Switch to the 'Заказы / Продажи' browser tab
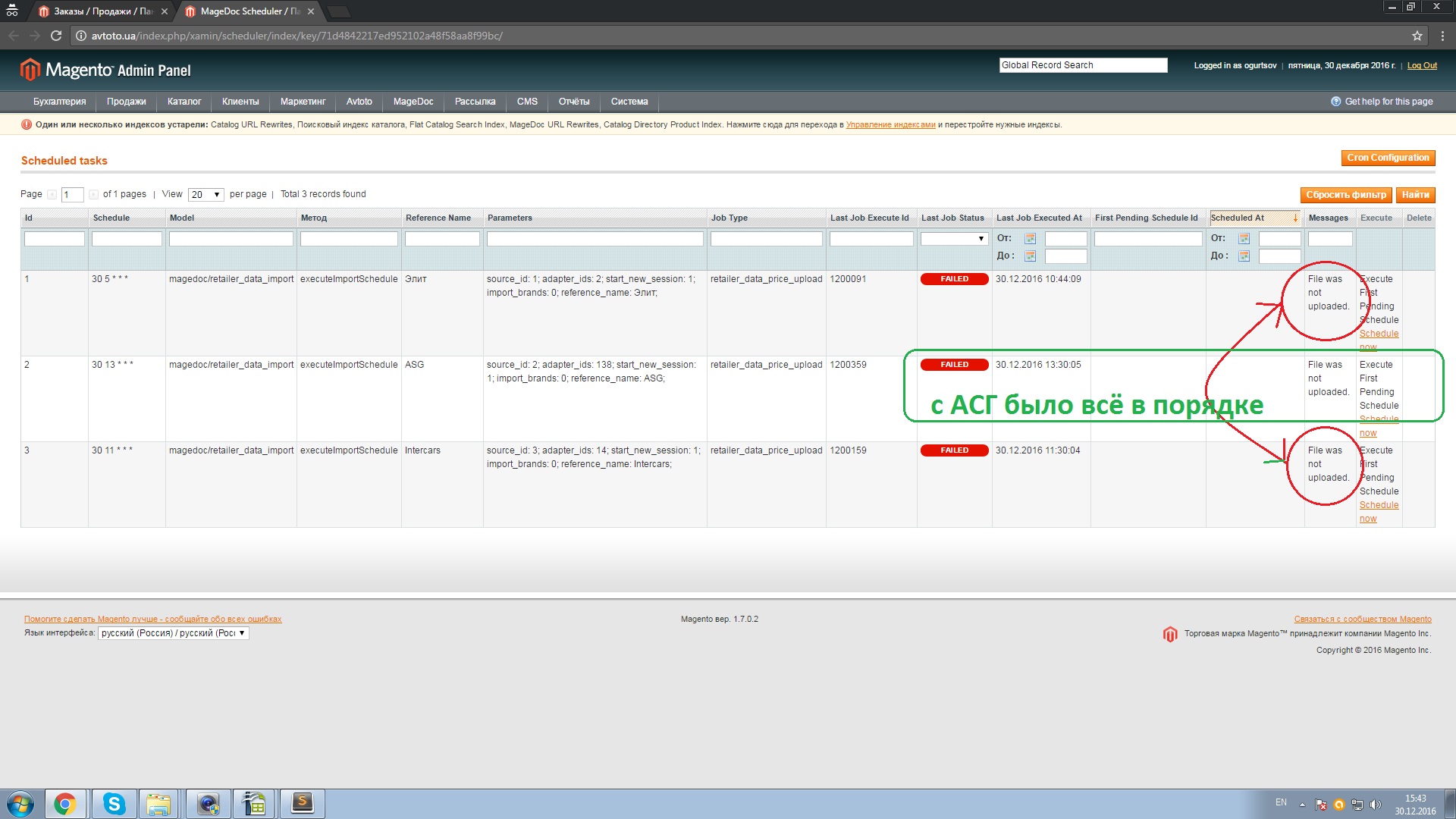The width and height of the screenshot is (1456, 819). (103, 11)
